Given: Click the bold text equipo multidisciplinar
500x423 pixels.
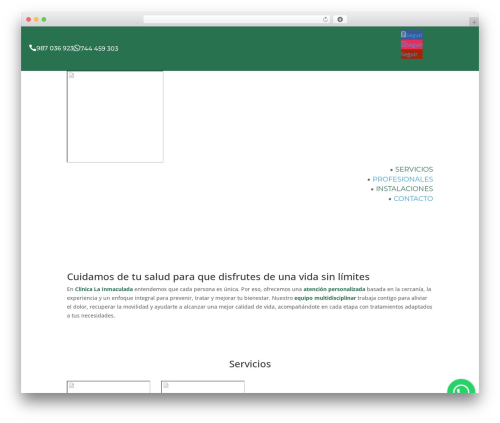Looking at the screenshot, I should [325, 298].
